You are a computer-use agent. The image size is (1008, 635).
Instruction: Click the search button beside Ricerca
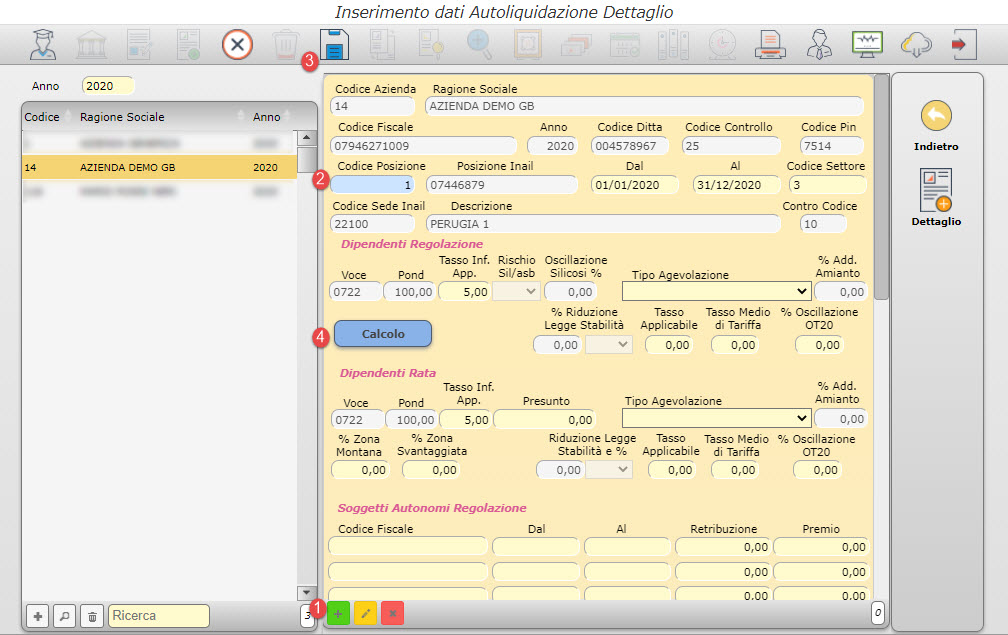65,616
